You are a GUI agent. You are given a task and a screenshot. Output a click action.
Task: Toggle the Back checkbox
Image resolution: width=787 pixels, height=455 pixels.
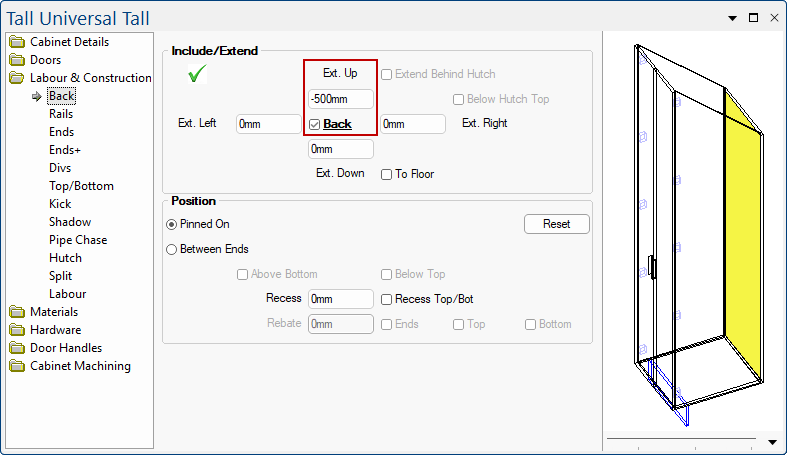[x=315, y=124]
